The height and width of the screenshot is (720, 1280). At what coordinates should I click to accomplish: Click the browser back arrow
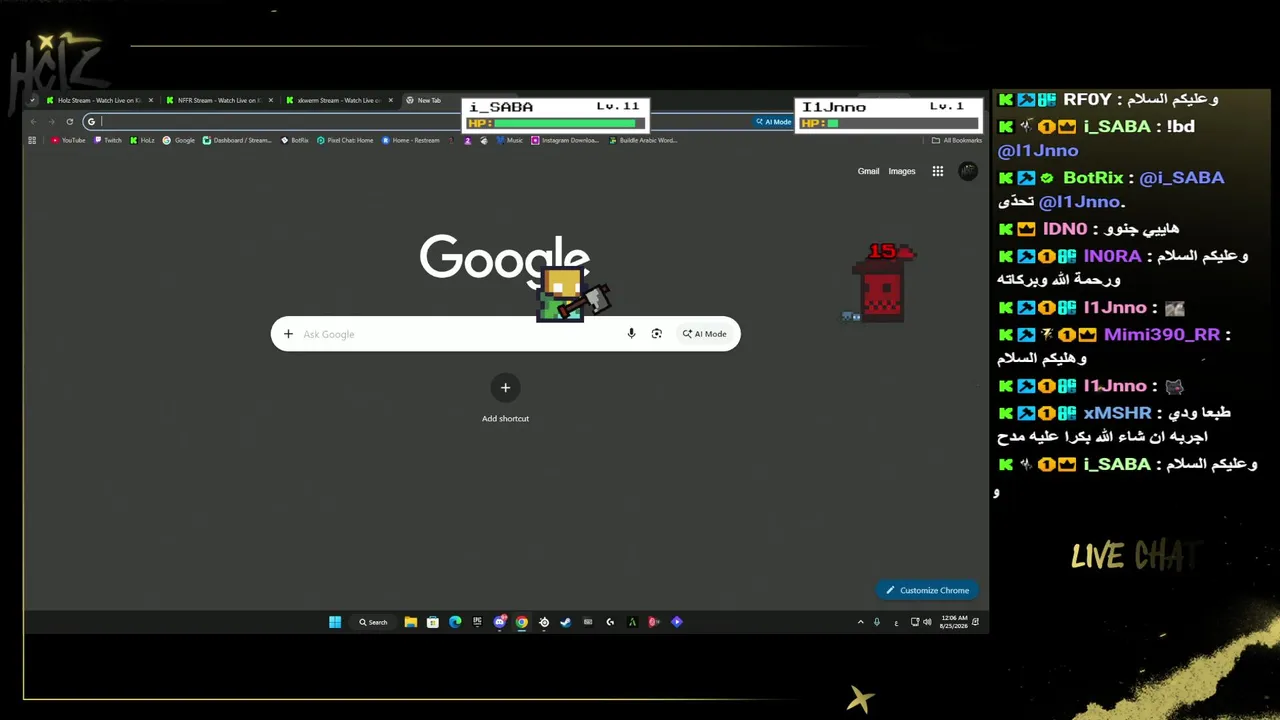pyautogui.click(x=33, y=122)
